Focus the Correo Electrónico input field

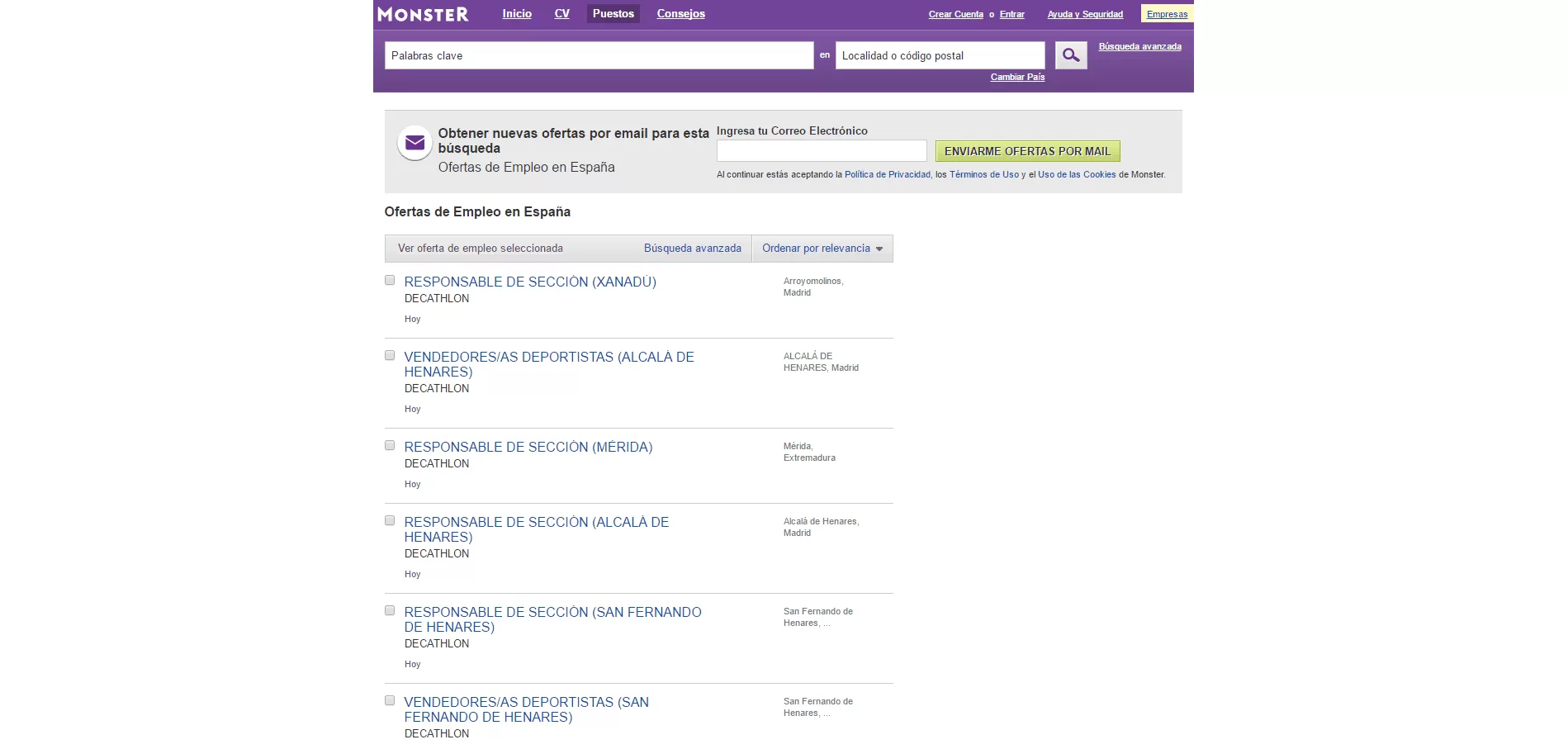point(822,150)
